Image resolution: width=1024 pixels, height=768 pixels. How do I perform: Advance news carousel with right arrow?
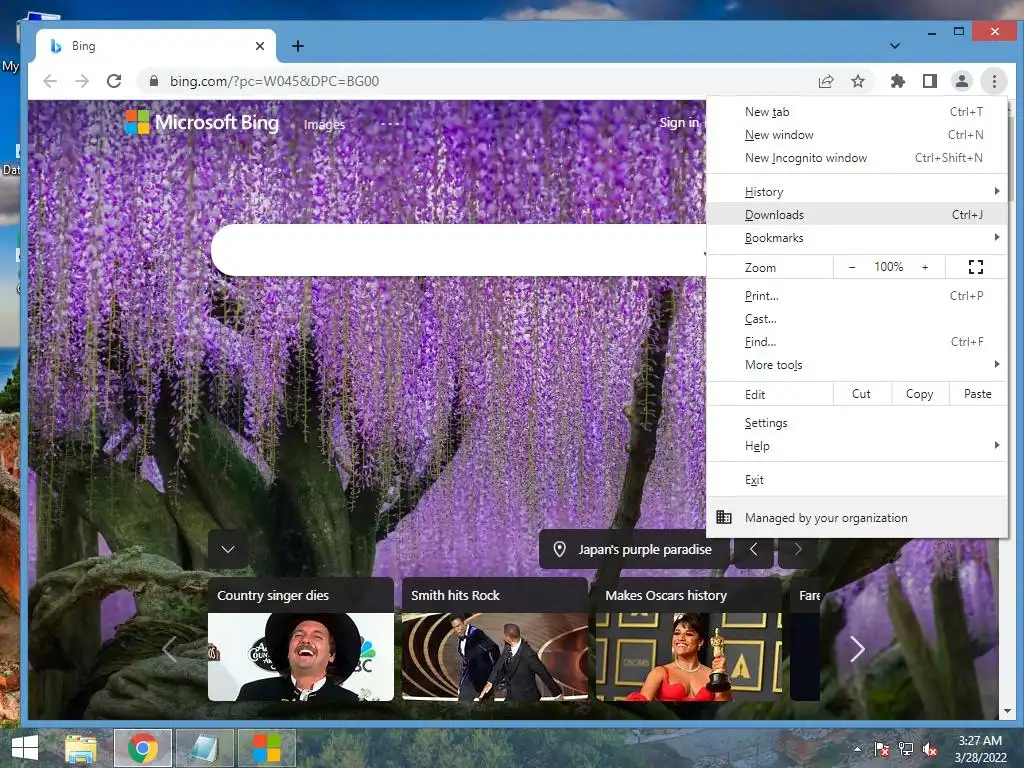click(x=857, y=649)
